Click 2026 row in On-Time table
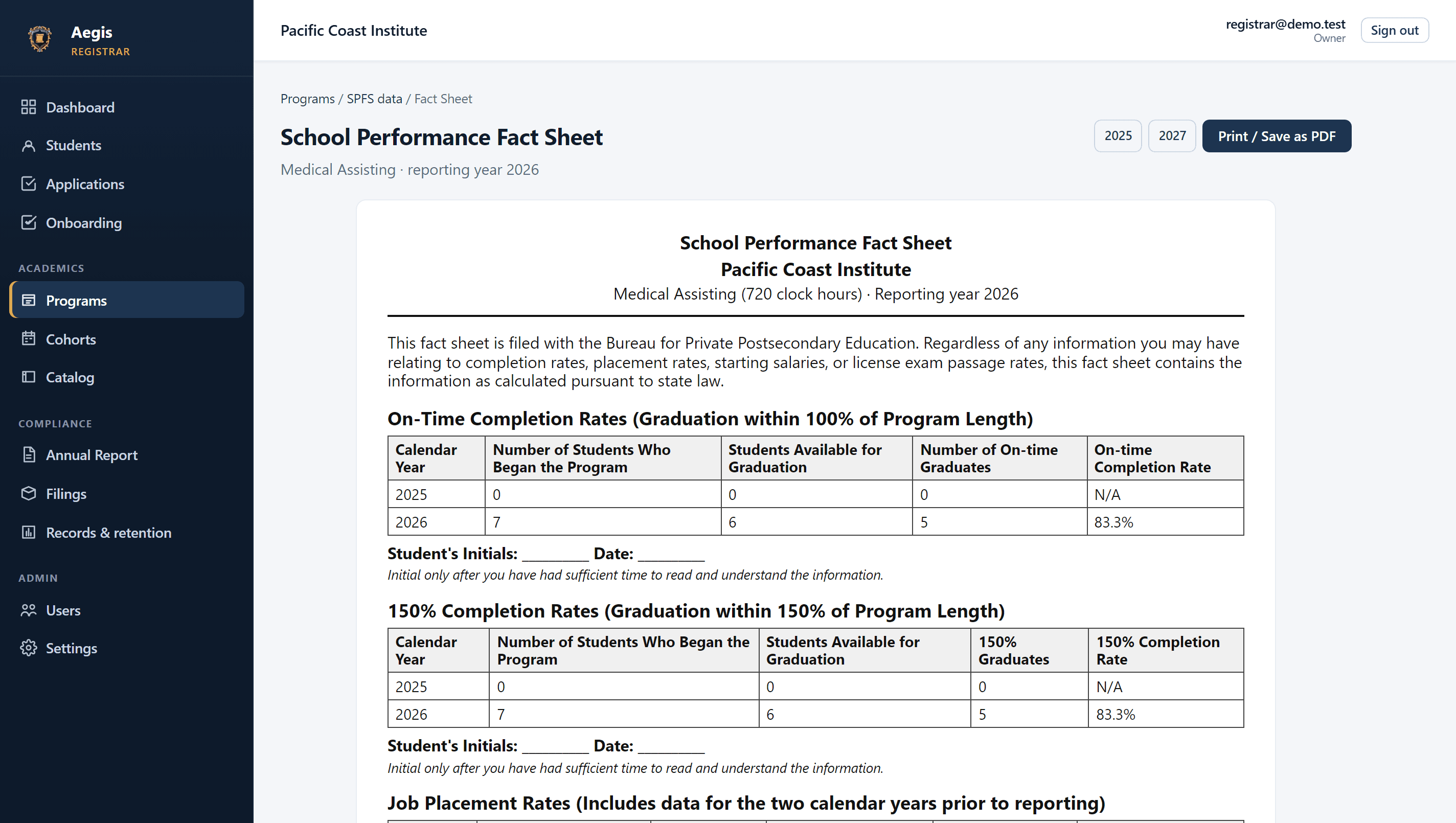The height and width of the screenshot is (823, 1456). point(815,522)
